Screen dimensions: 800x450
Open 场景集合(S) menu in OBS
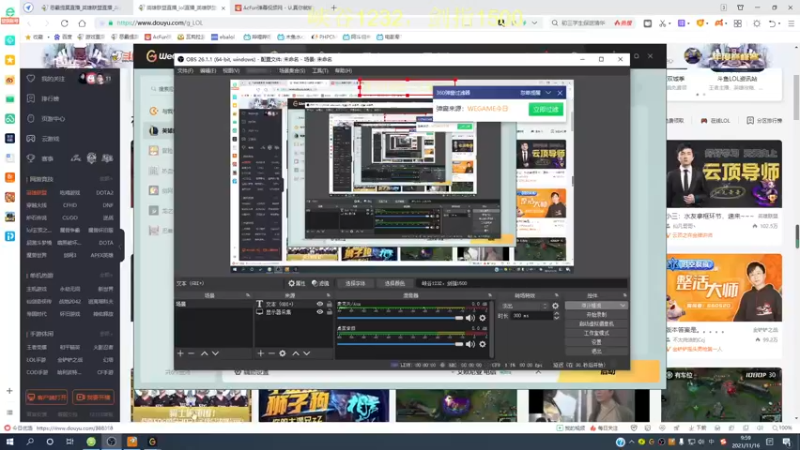click(x=292, y=71)
